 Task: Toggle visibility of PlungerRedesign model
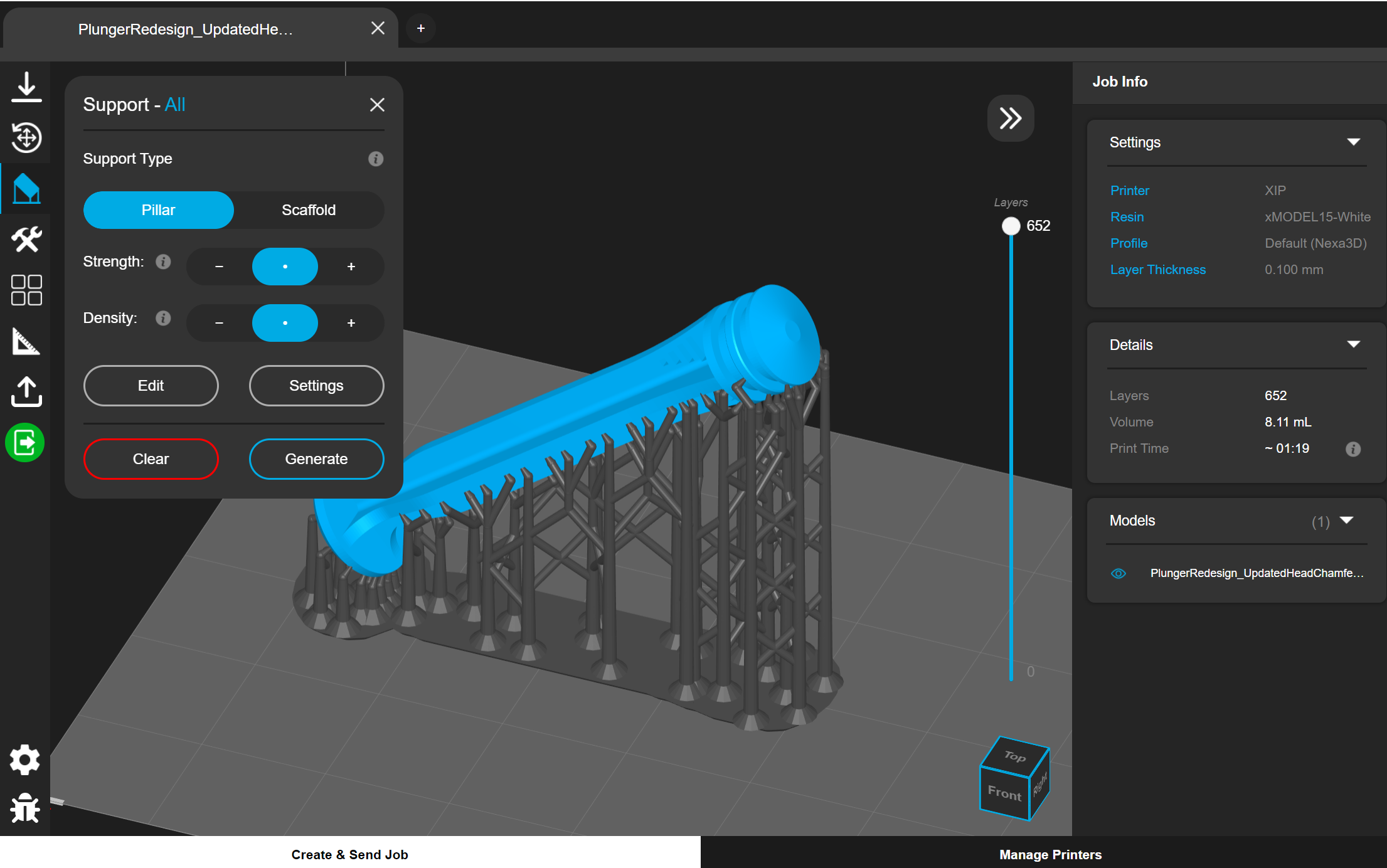[x=1119, y=573]
